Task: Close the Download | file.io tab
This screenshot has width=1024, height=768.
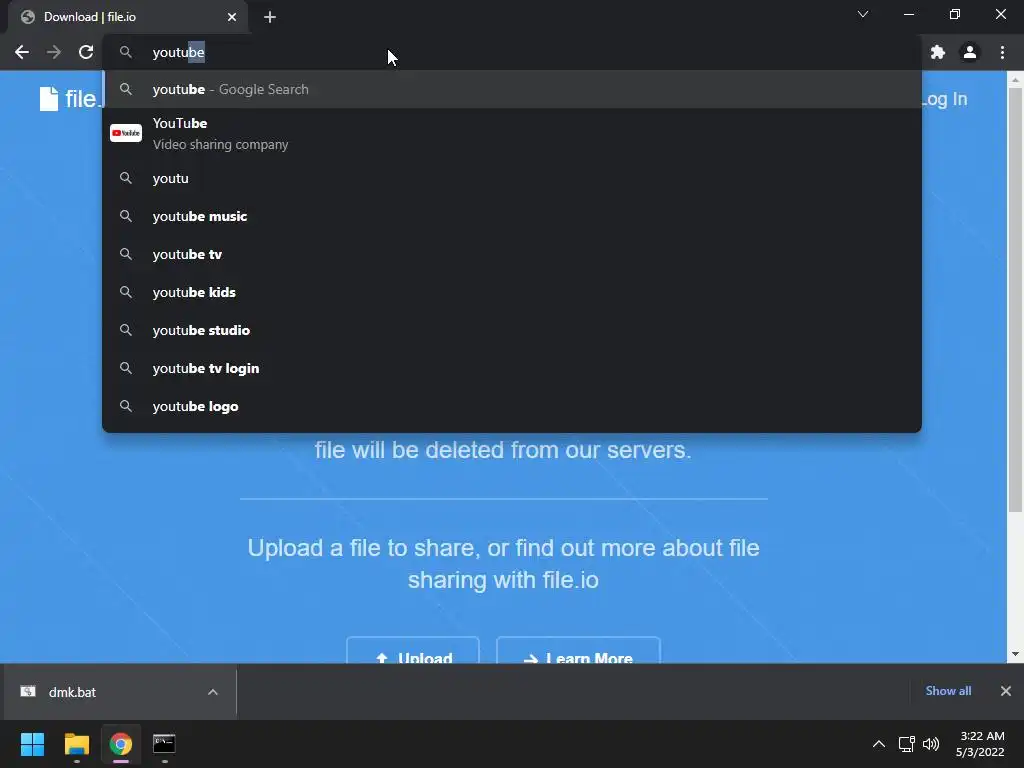Action: pos(232,17)
